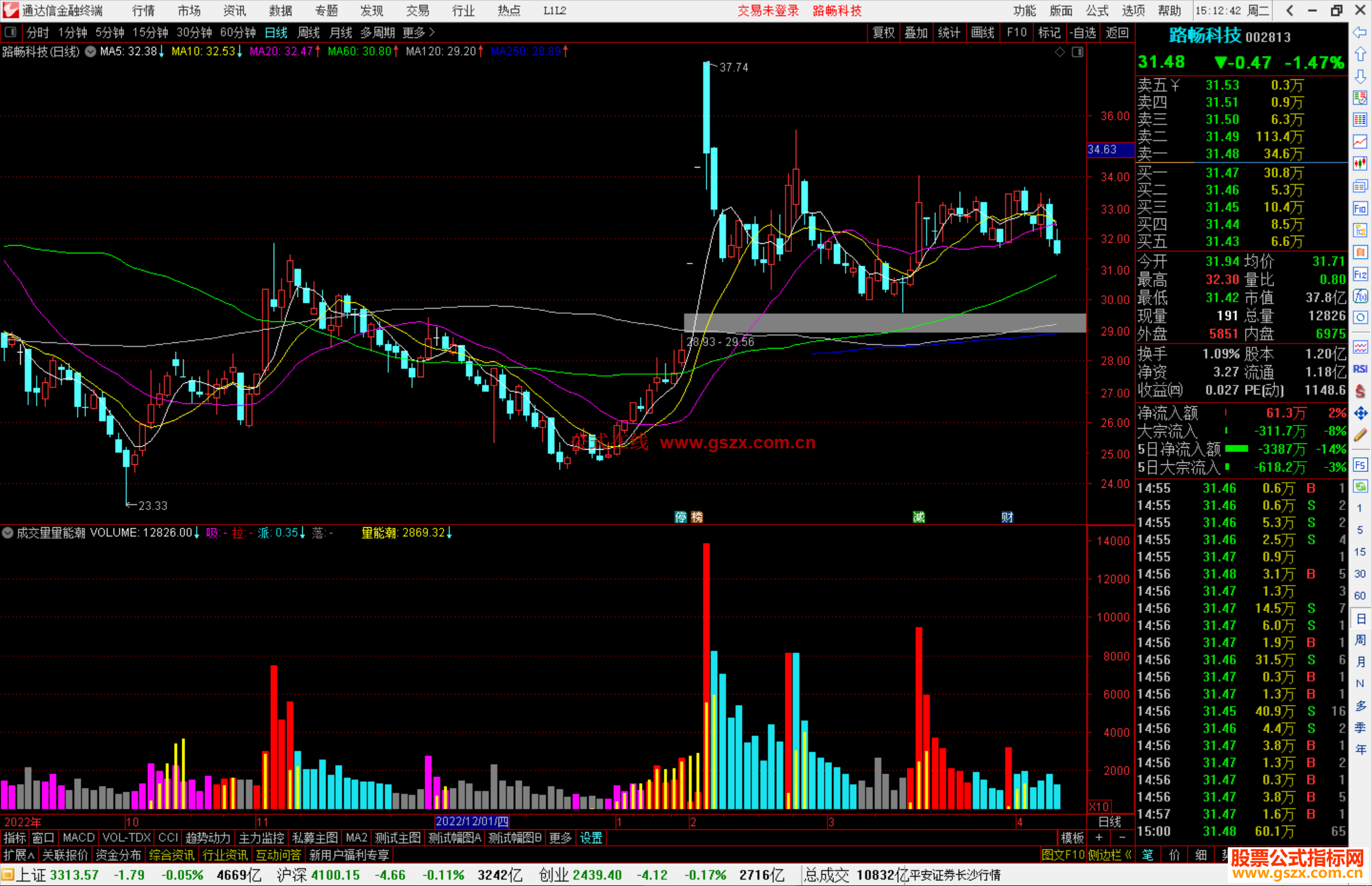The image size is (1372, 886).
Task: Open the formula f(x) sidebar icon
Action: coord(1360,296)
